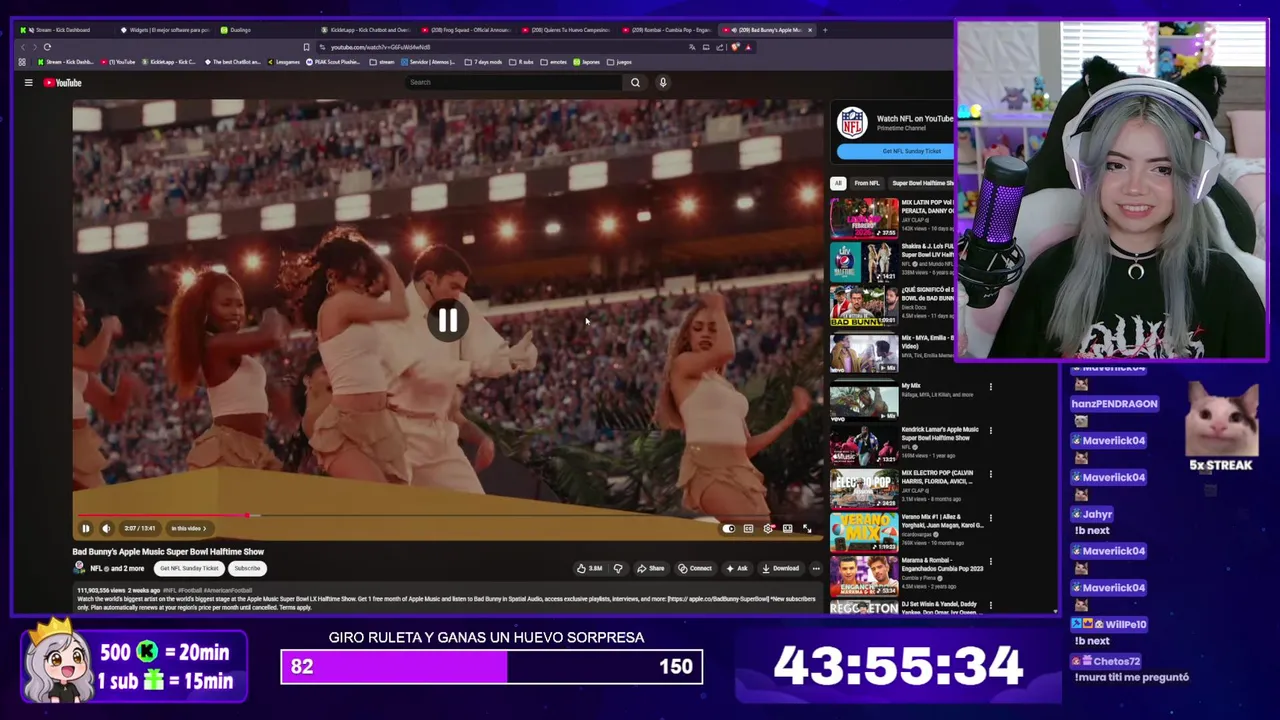The image size is (1280, 720).
Task: Subscribe to the NFL channel
Action: (247, 568)
